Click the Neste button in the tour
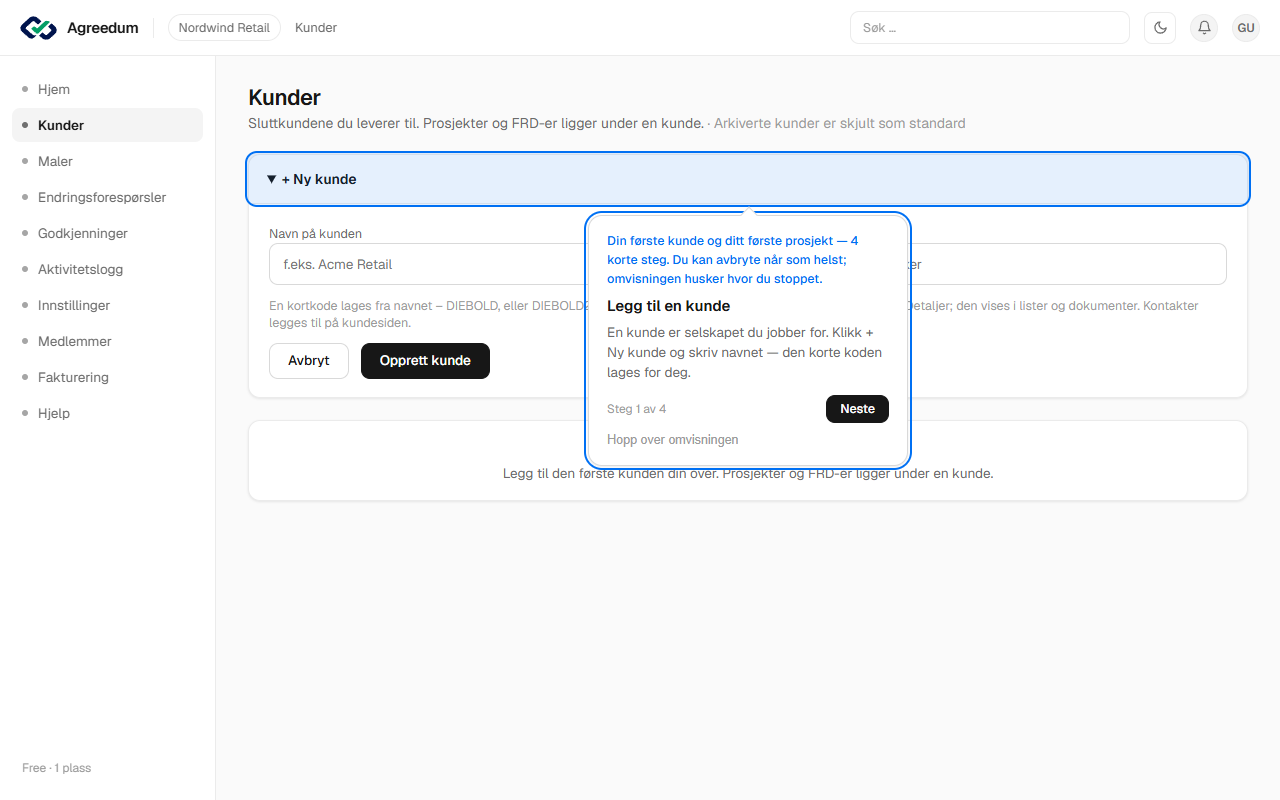This screenshot has height=800, width=1280. [857, 409]
